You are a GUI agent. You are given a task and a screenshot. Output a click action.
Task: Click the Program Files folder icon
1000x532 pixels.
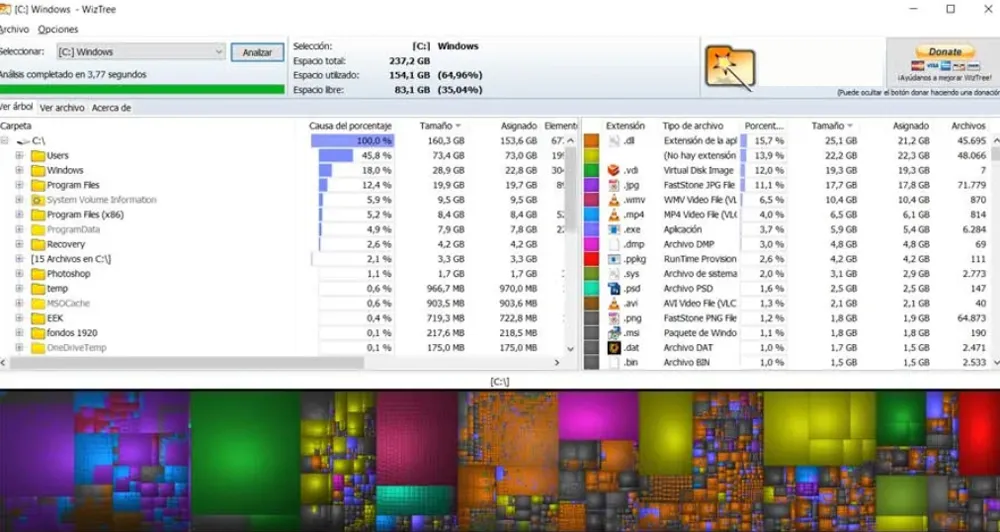click(38, 185)
